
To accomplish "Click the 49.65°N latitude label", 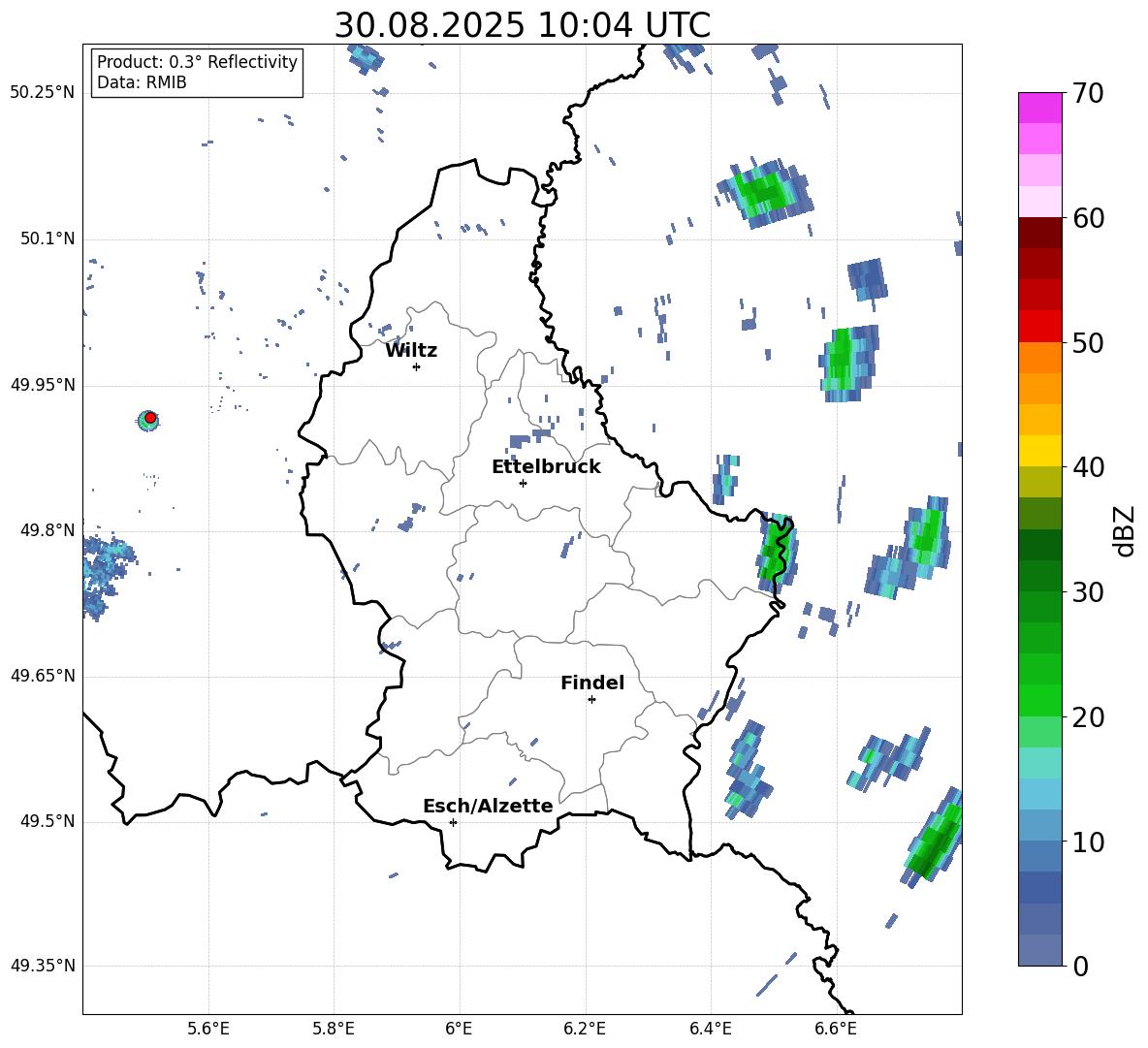I will click(43, 675).
